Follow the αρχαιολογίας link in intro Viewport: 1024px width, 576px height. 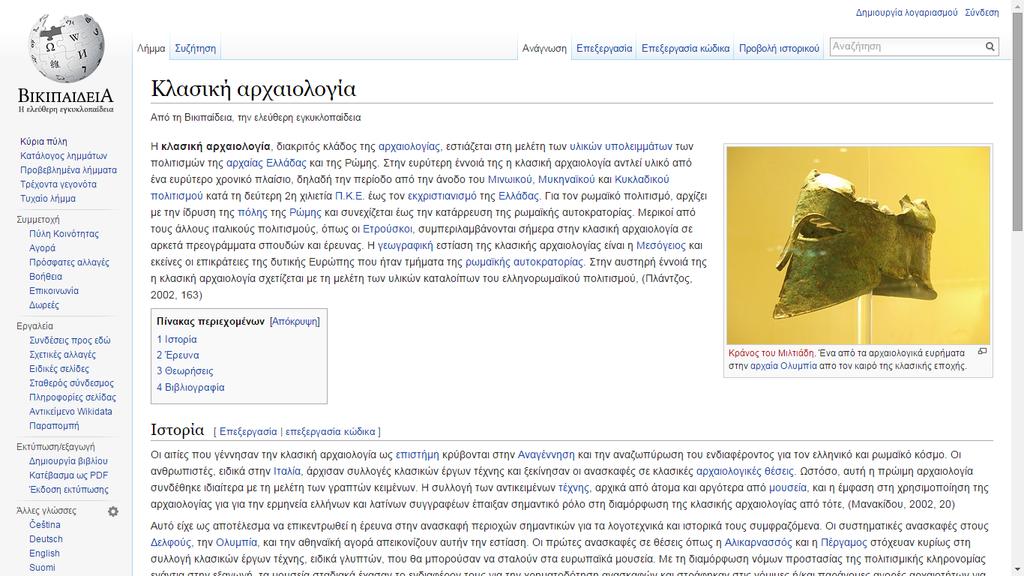409,146
